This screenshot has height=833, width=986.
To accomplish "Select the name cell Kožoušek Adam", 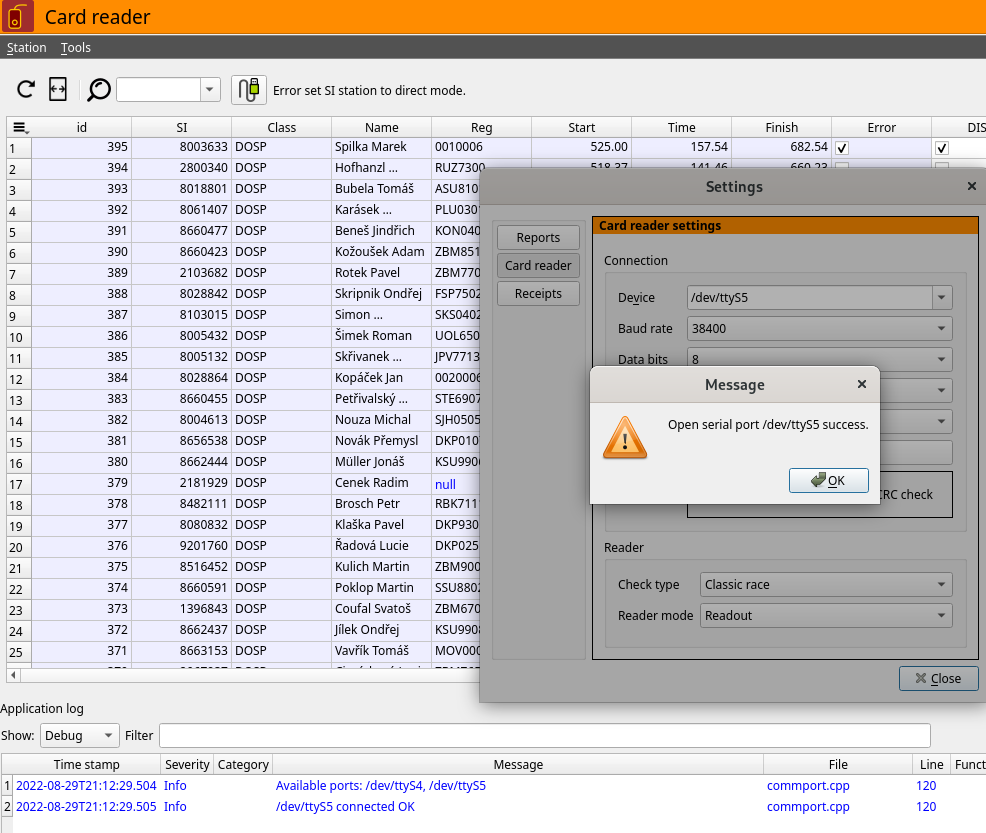I will 381,251.
